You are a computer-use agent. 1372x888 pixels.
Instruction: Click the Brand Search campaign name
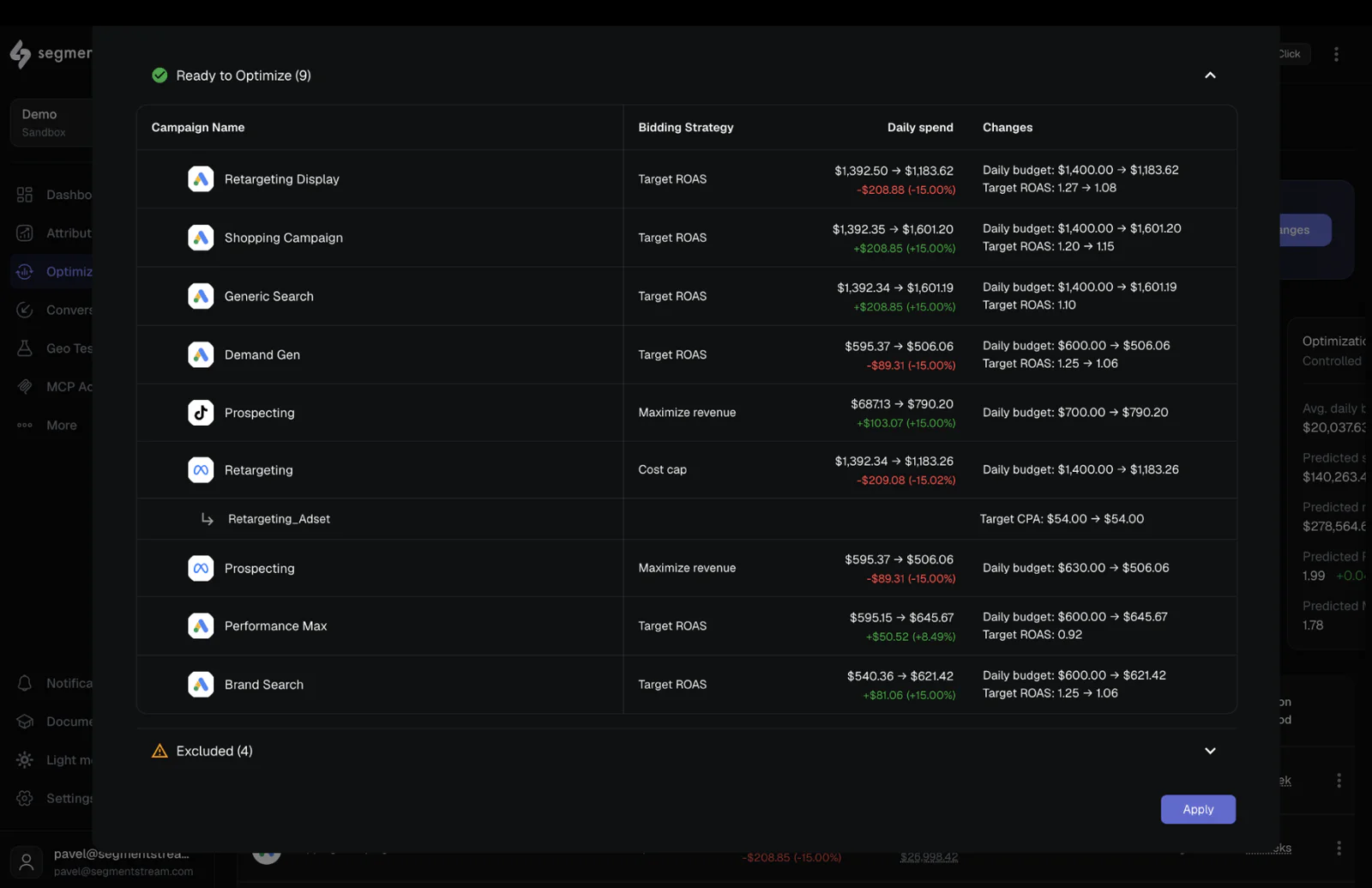pyautogui.click(x=264, y=685)
